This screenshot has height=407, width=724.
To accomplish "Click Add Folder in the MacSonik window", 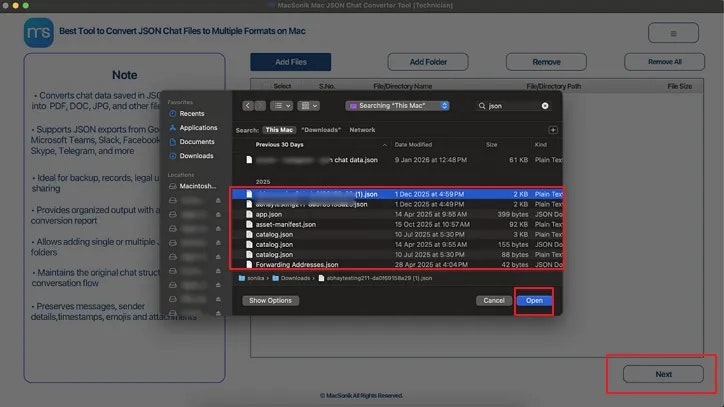I will (x=428, y=62).
